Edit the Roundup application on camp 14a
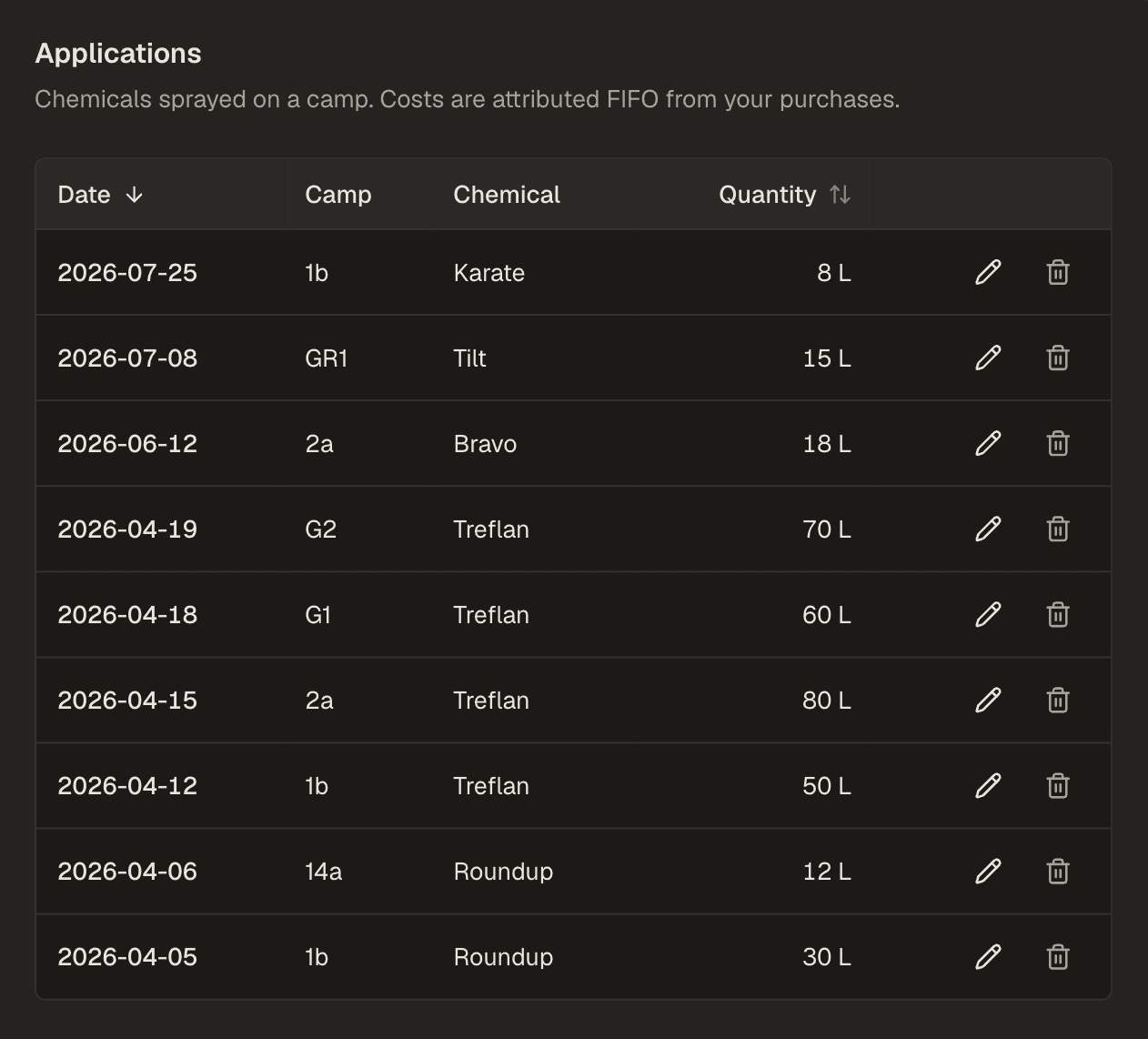Image resolution: width=1148 pixels, height=1039 pixels. pyautogui.click(x=988, y=871)
